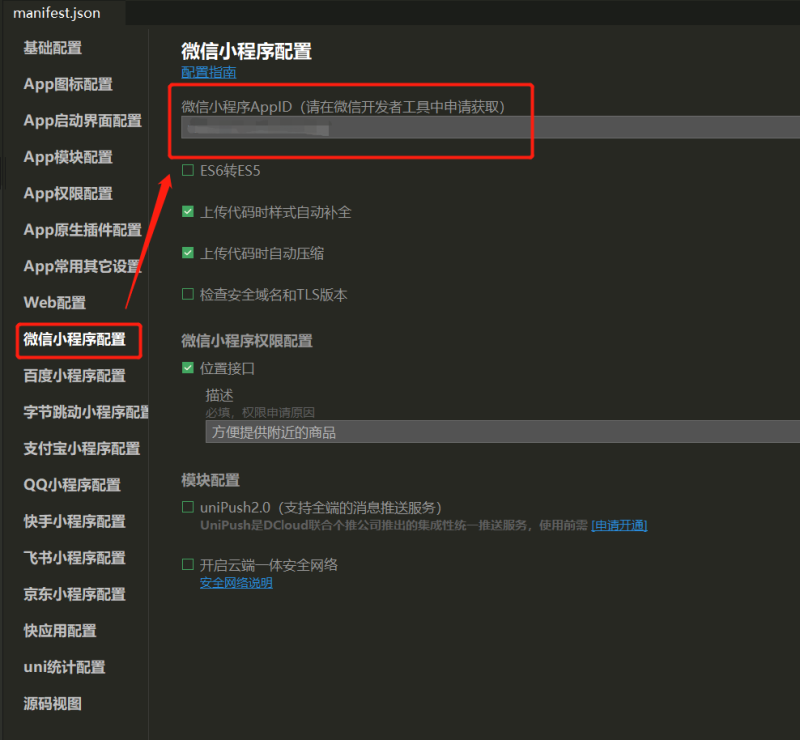800x740 pixels.
Task: Toggle the 位置接口 permission checkbox
Action: tap(188, 367)
